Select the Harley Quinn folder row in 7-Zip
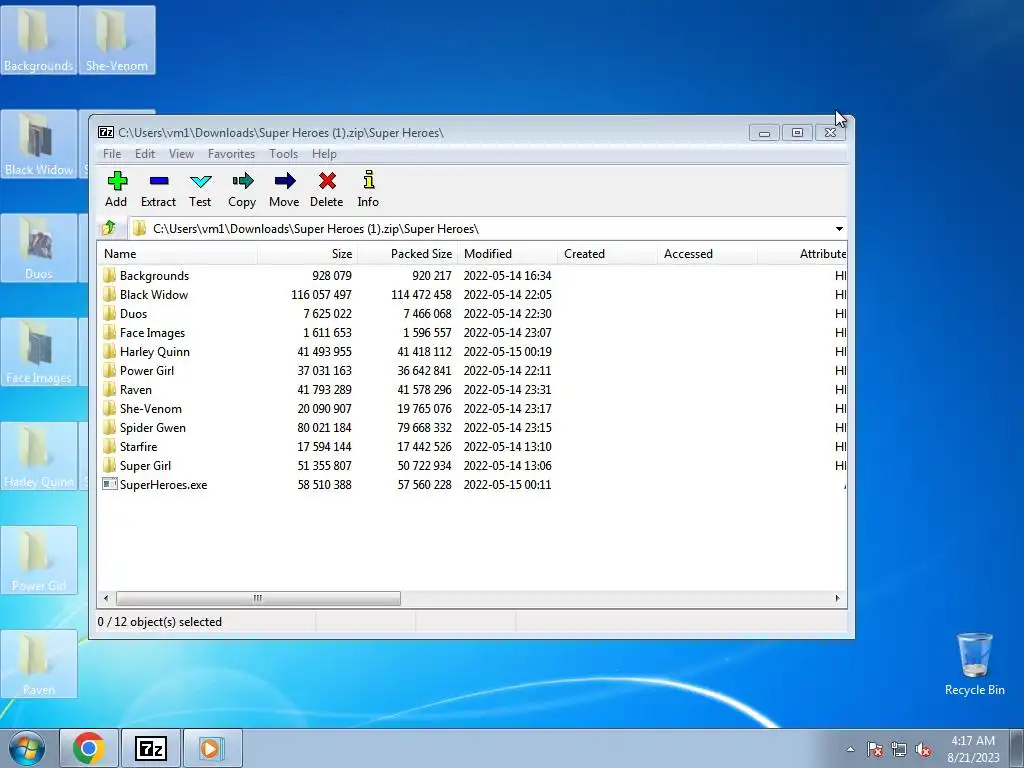This screenshot has width=1024, height=768. [472, 351]
